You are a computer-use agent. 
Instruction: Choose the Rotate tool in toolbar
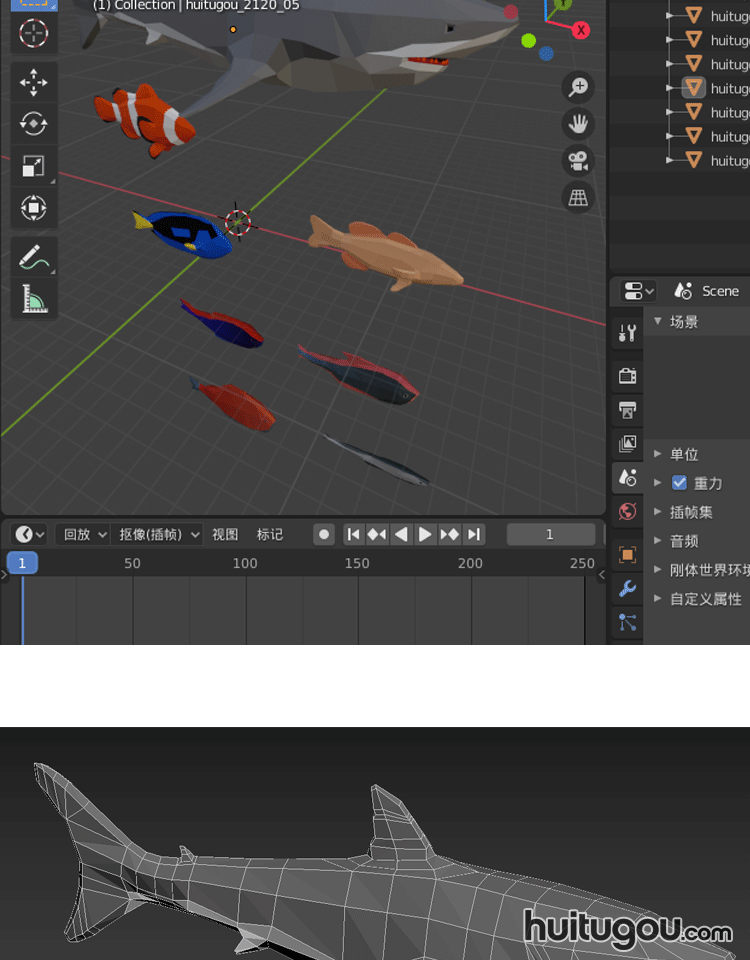point(33,124)
